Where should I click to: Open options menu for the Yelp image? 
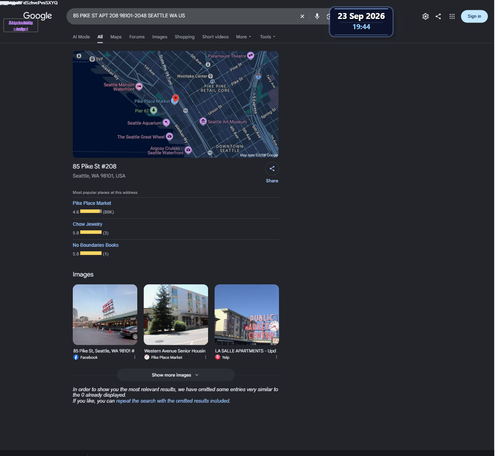pyautogui.click(x=276, y=357)
